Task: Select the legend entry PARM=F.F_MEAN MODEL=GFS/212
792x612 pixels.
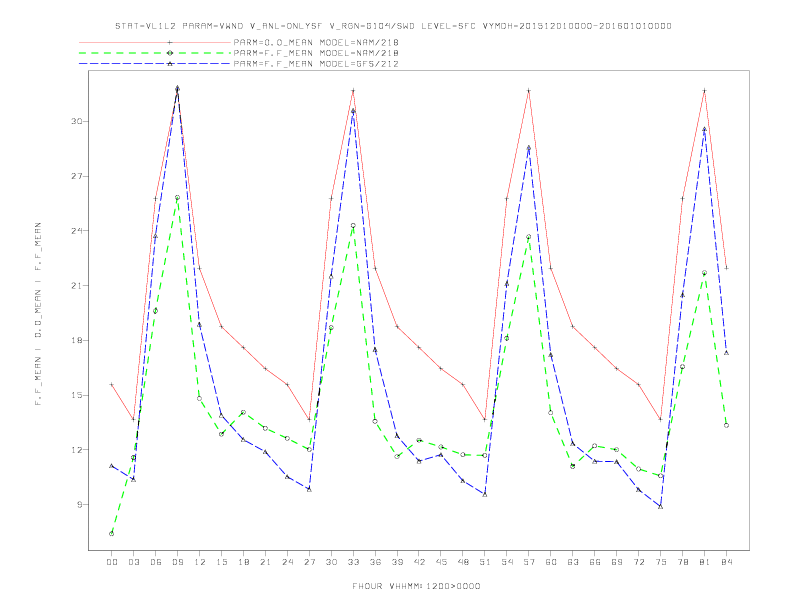Action: [x=316, y=64]
